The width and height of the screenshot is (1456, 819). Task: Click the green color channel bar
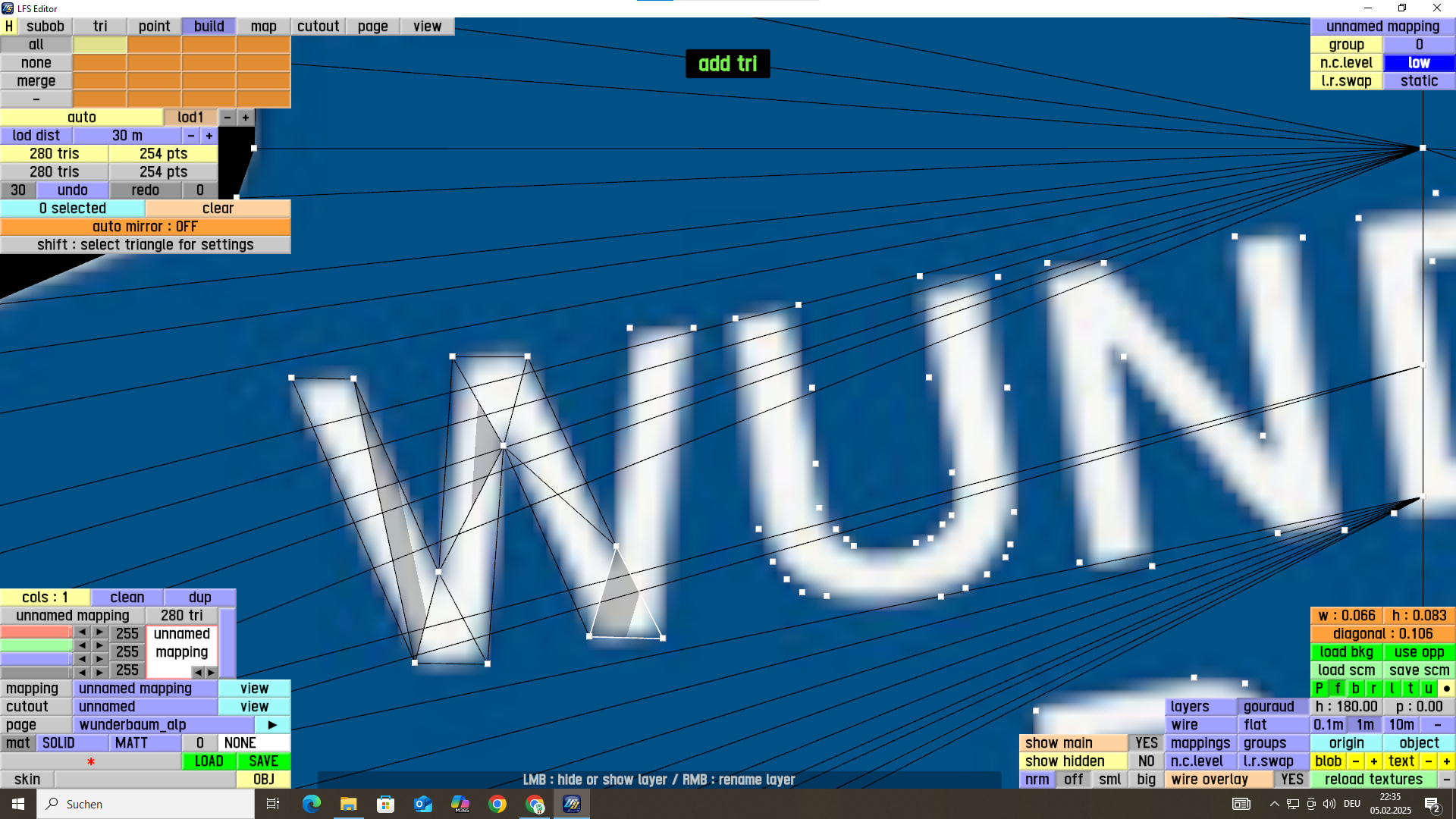point(36,645)
